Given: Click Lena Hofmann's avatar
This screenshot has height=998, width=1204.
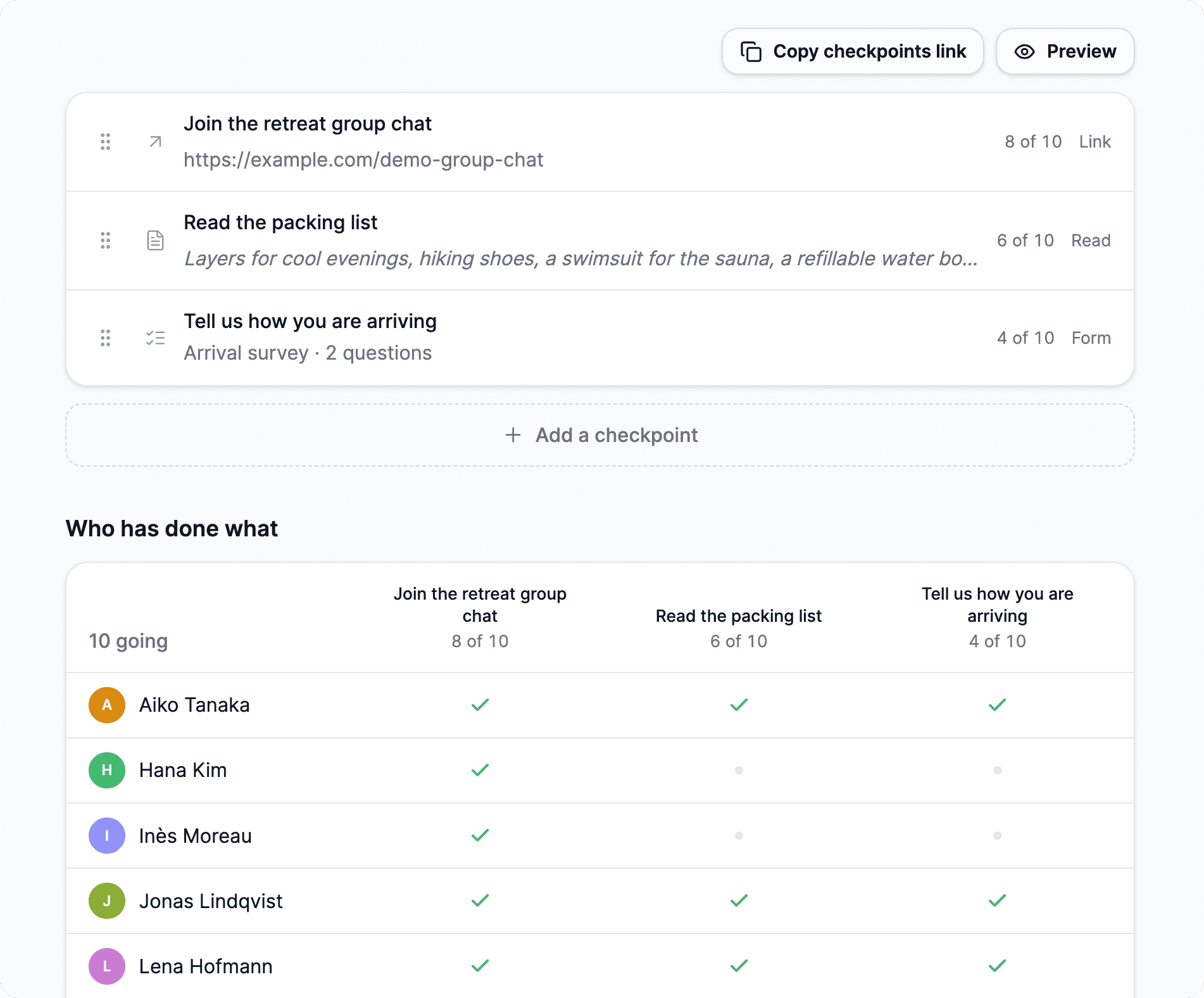Looking at the screenshot, I should coord(107,966).
